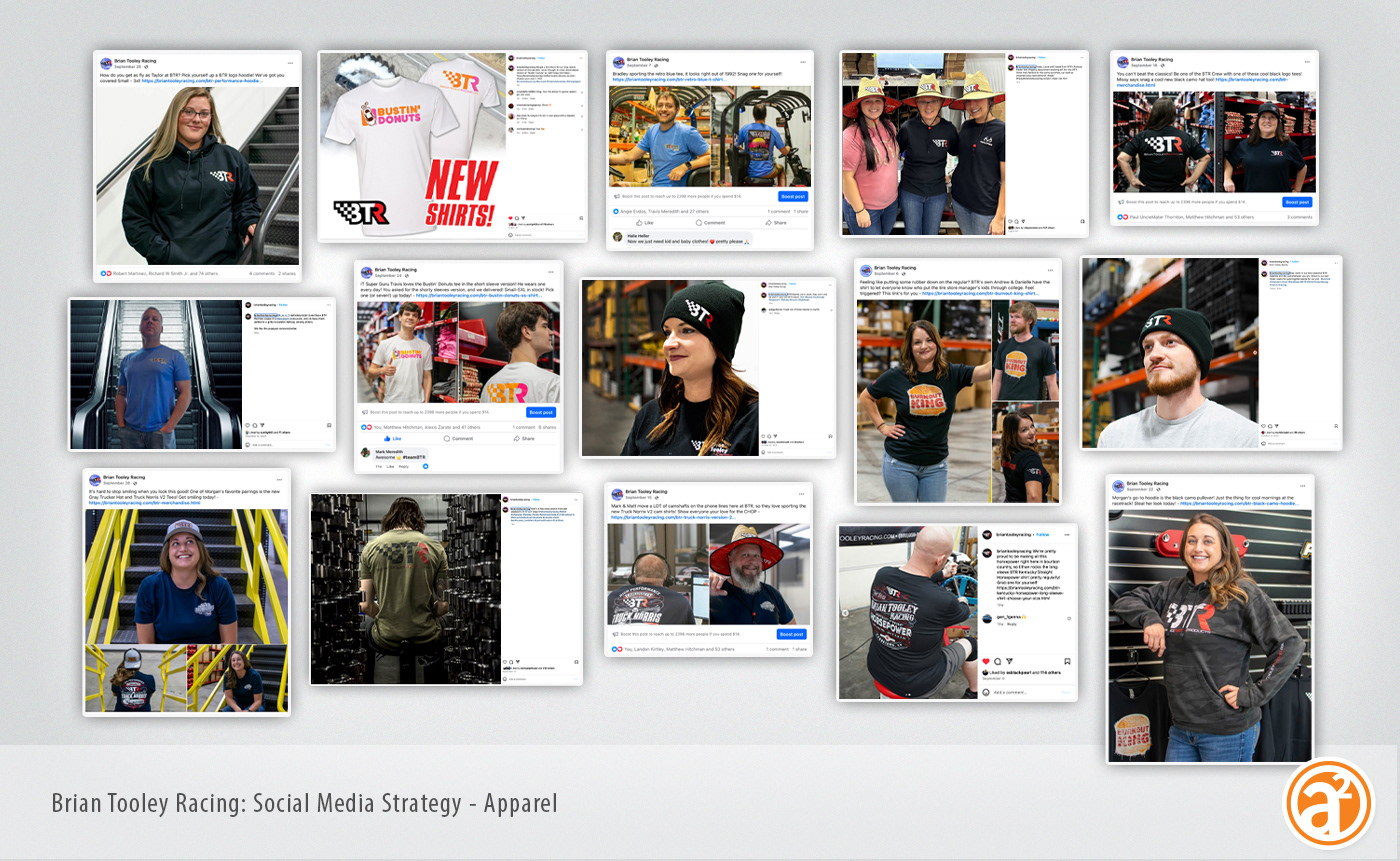Bookmark the bearded man's beanie Instagram post
The height and width of the screenshot is (861, 1400).
pos(1335,424)
